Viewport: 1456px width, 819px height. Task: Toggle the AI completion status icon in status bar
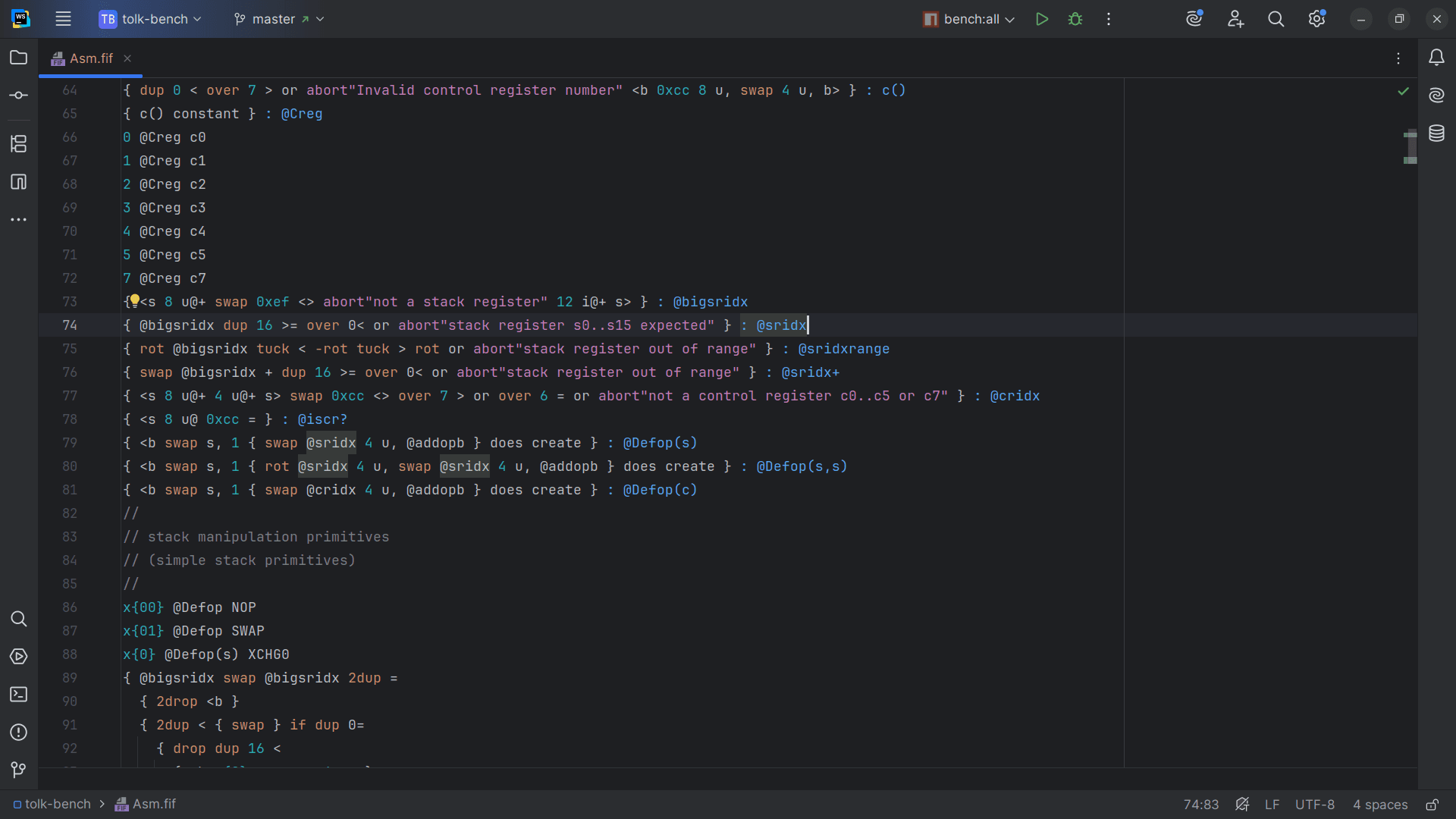point(1242,805)
